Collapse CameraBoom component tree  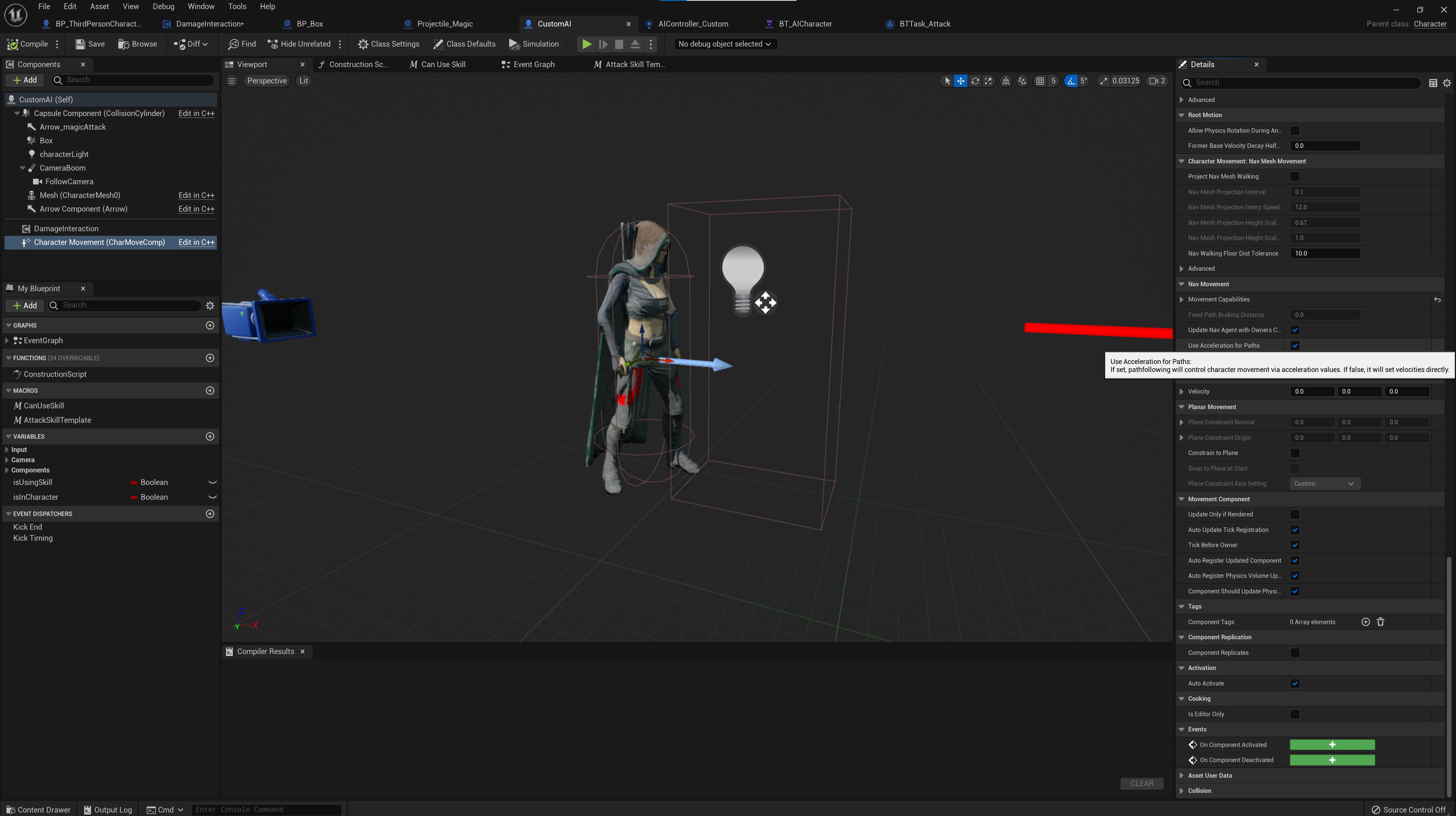(23, 168)
